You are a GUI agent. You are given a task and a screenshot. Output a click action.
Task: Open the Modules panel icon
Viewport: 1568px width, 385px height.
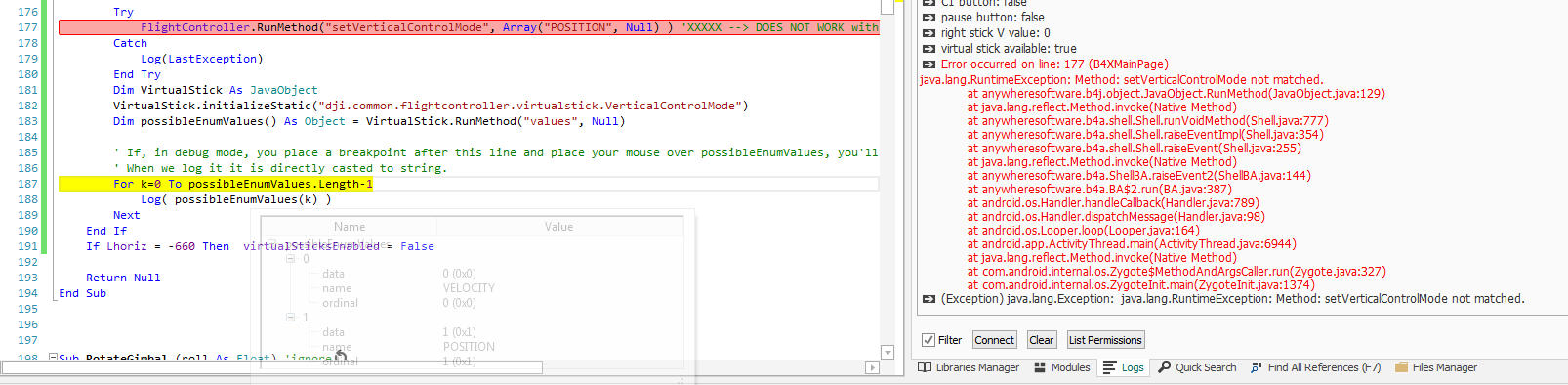[x=1040, y=367]
